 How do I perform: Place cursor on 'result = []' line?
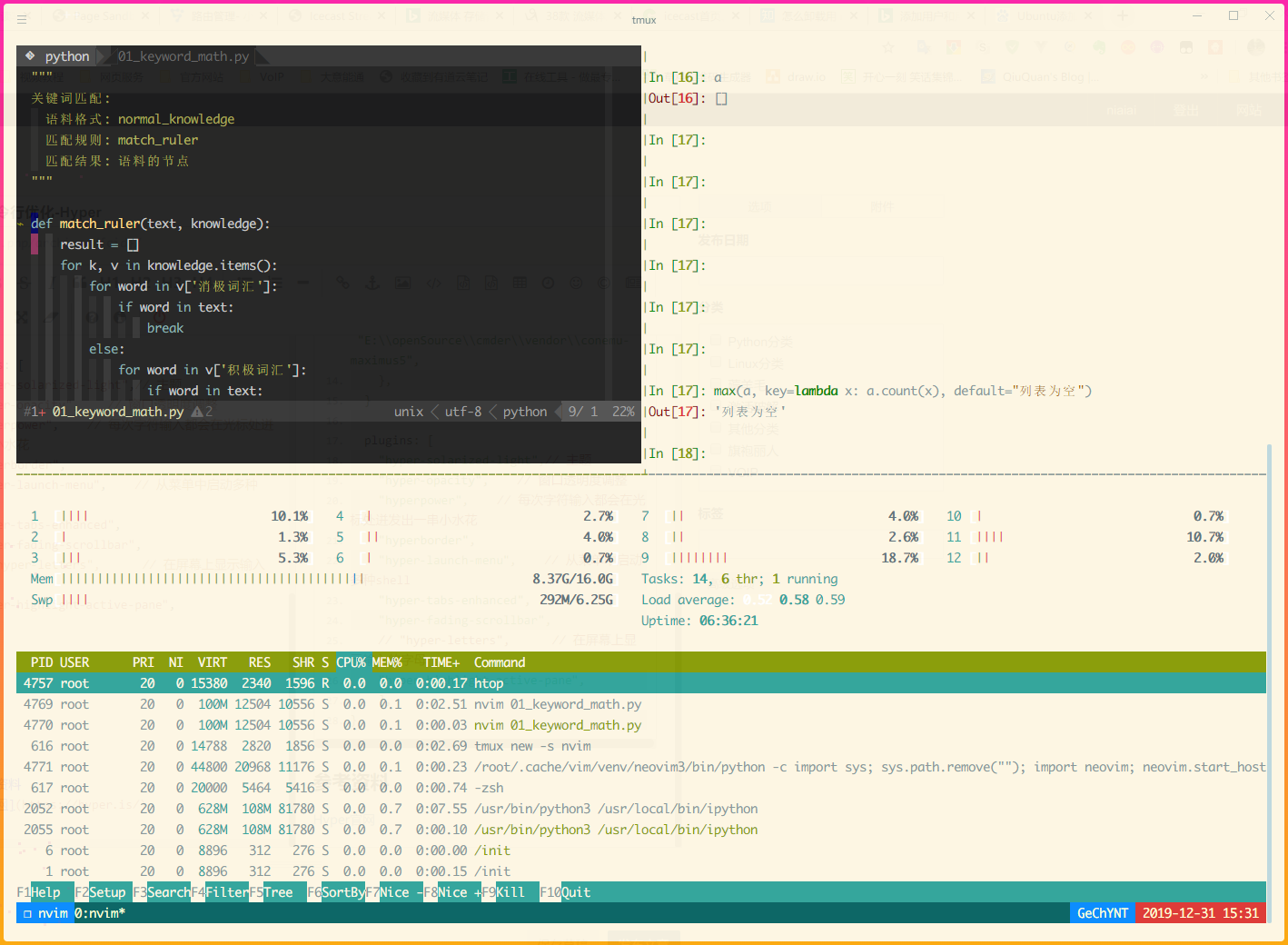coord(99,244)
